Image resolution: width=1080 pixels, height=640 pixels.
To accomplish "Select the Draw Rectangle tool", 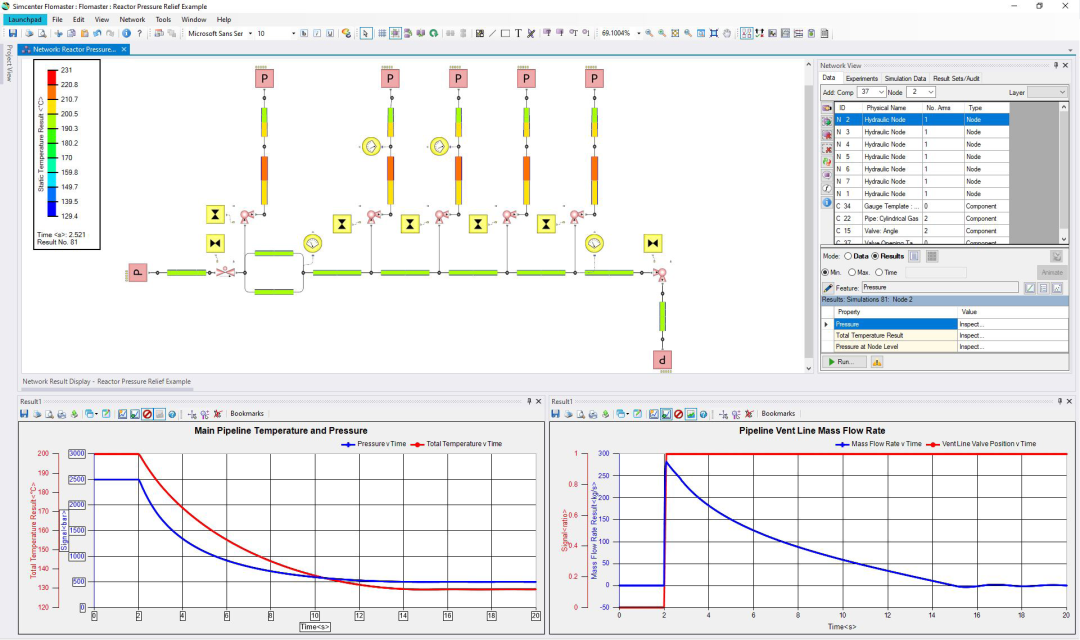I will coord(505,33).
